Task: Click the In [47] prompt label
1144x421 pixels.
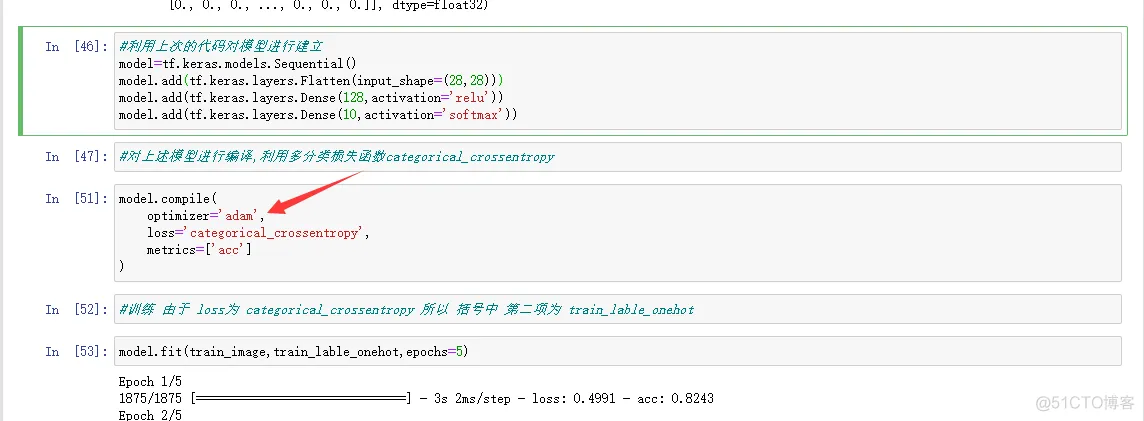Action: coord(75,156)
